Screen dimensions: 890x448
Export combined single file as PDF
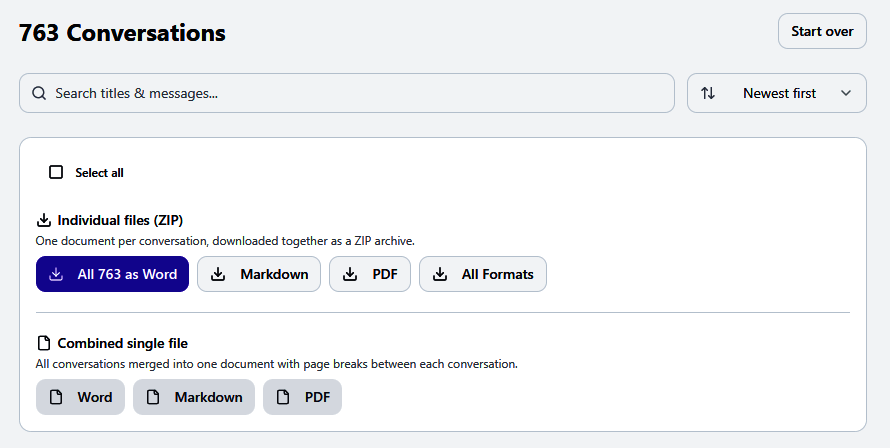[303, 397]
